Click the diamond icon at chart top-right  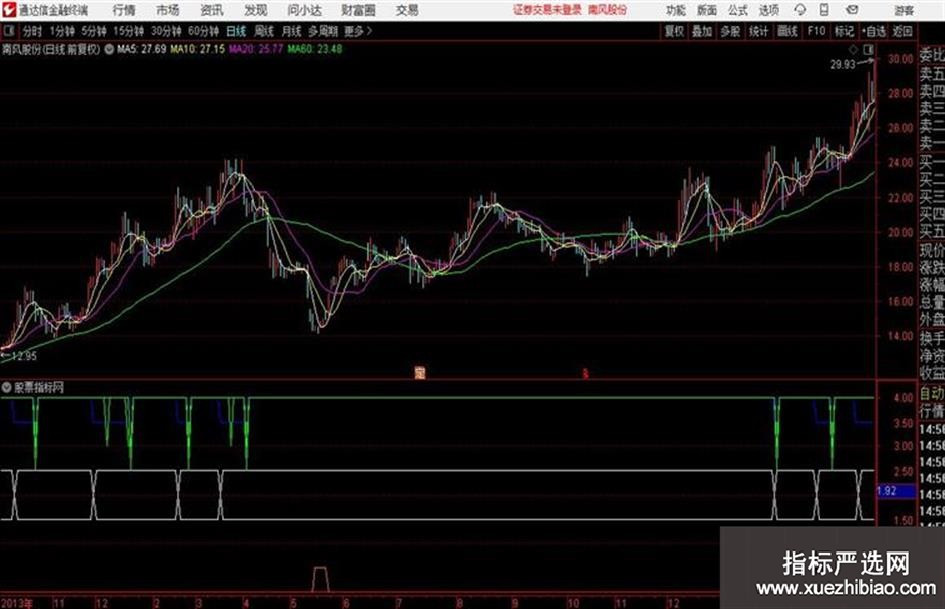[853, 49]
